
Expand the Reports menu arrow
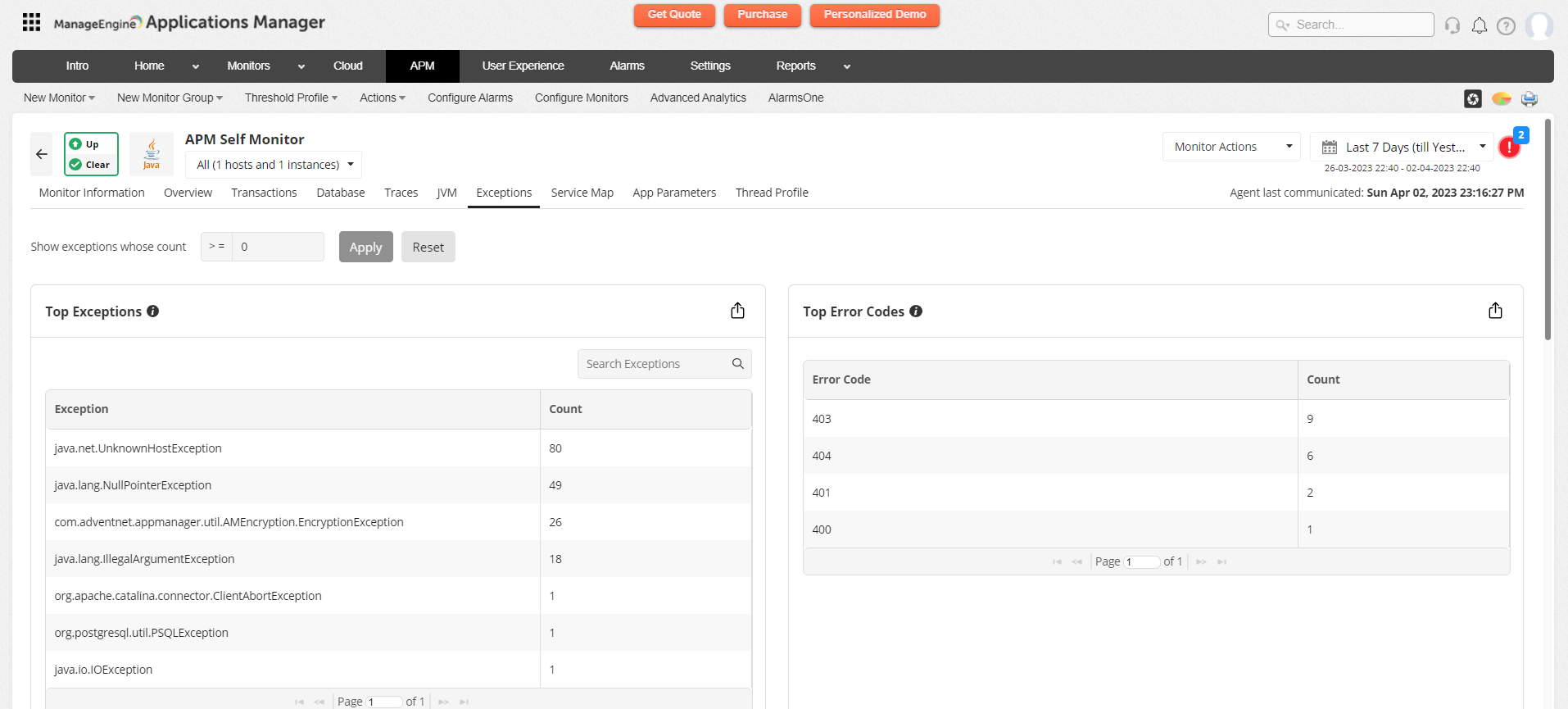pyautogui.click(x=847, y=67)
